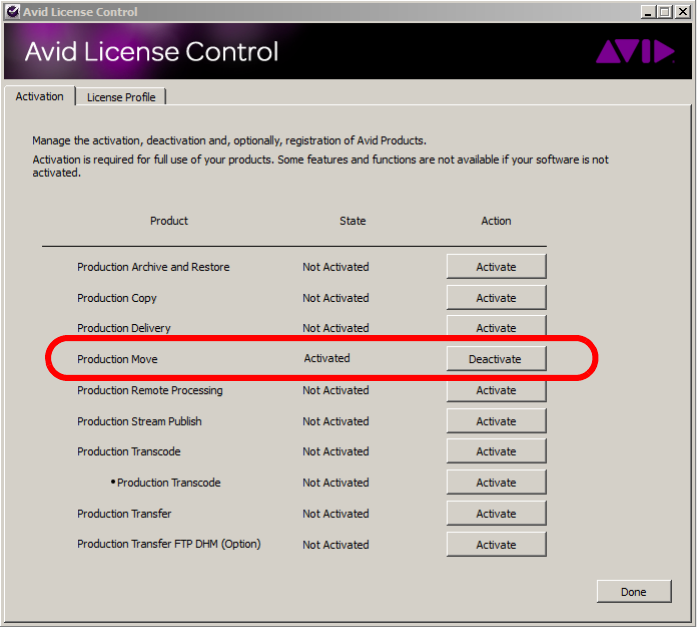Click the Activated state of Production Move
The image size is (697, 627).
tap(327, 358)
